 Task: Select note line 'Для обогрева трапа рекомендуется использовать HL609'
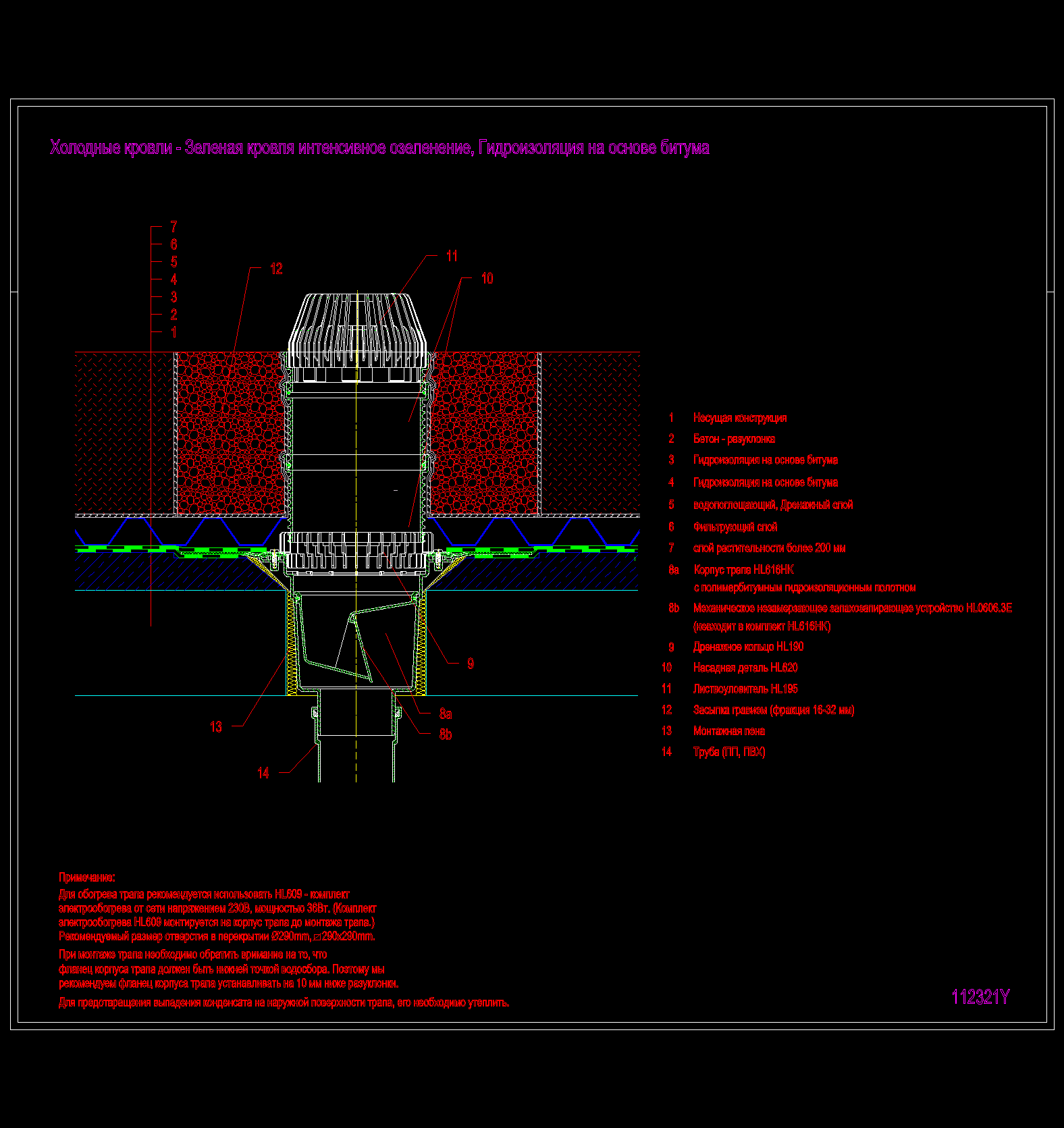coord(204,894)
